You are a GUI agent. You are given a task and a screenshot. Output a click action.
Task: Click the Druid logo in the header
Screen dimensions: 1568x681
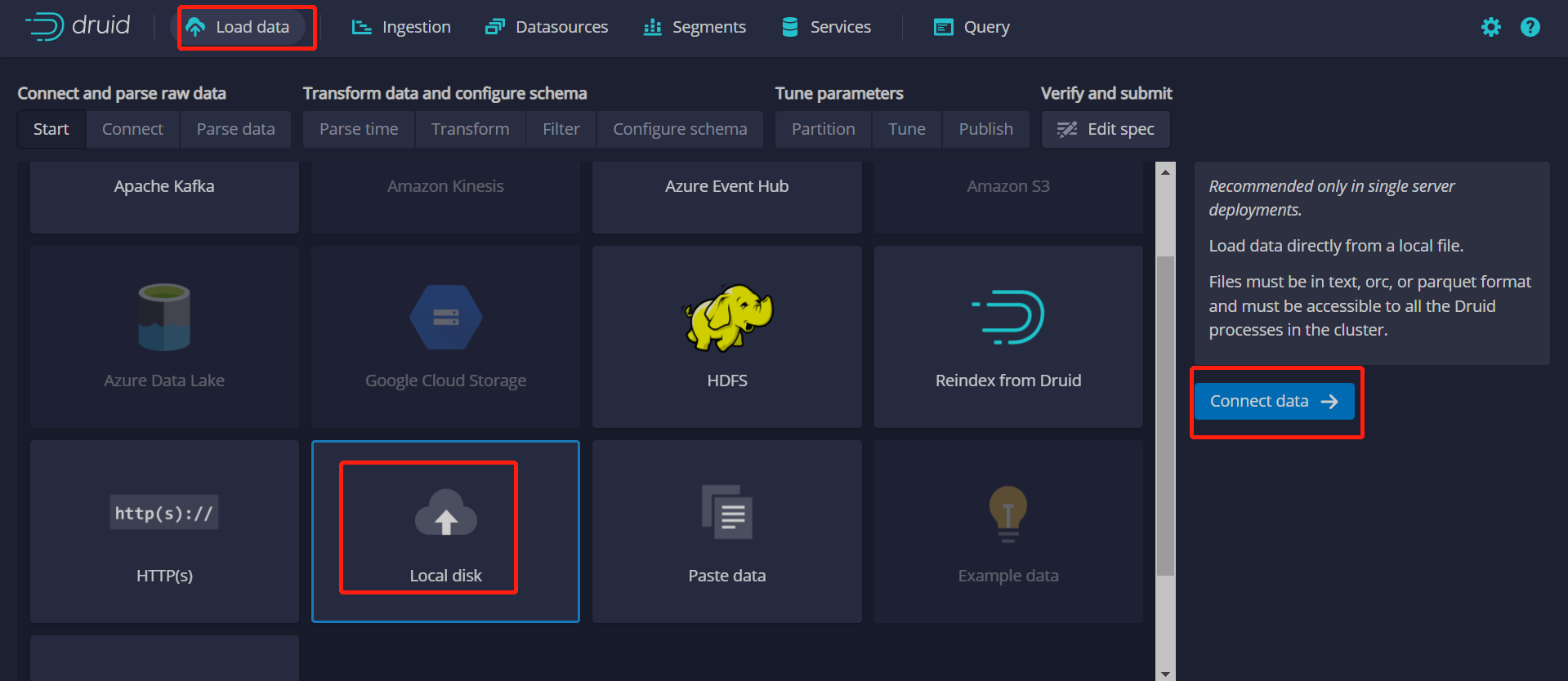[78, 26]
